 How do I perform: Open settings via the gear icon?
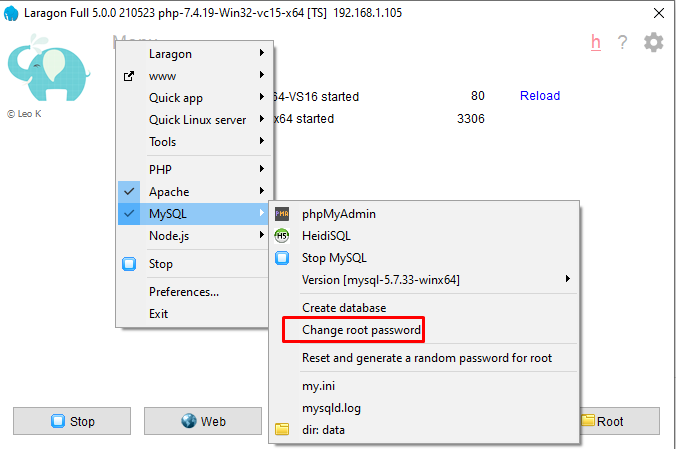(654, 42)
